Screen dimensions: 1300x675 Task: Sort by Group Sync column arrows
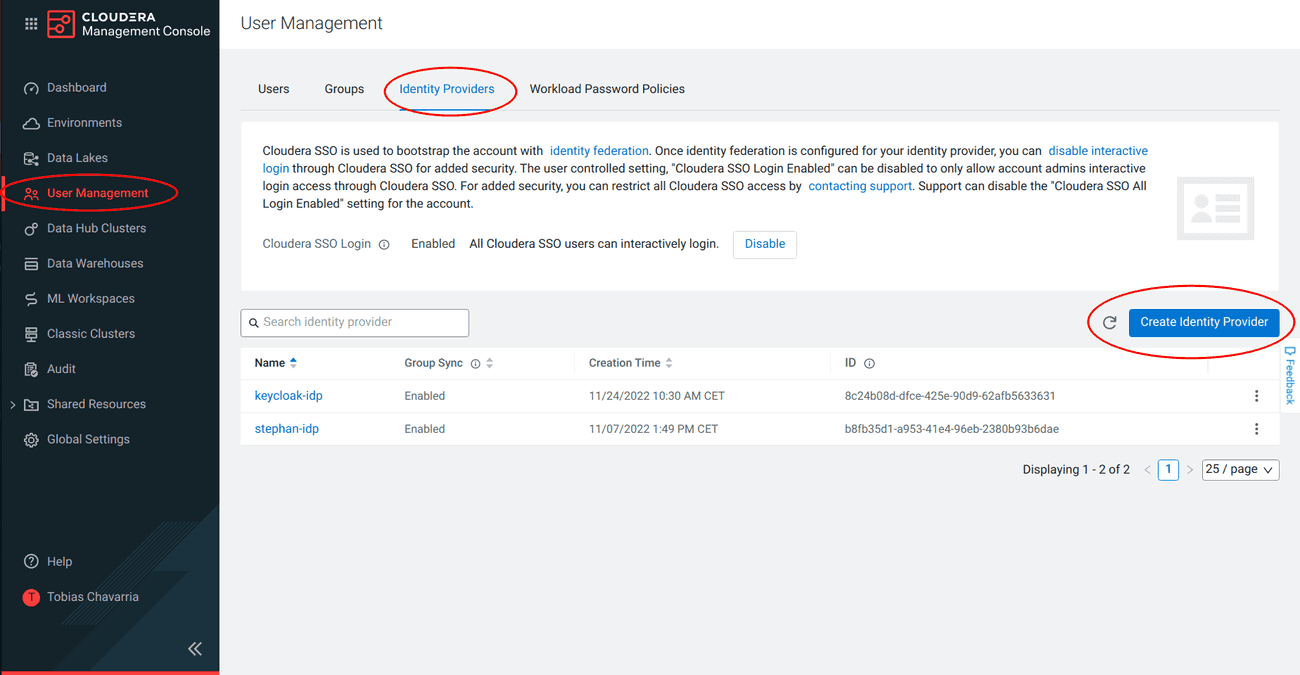coord(490,364)
